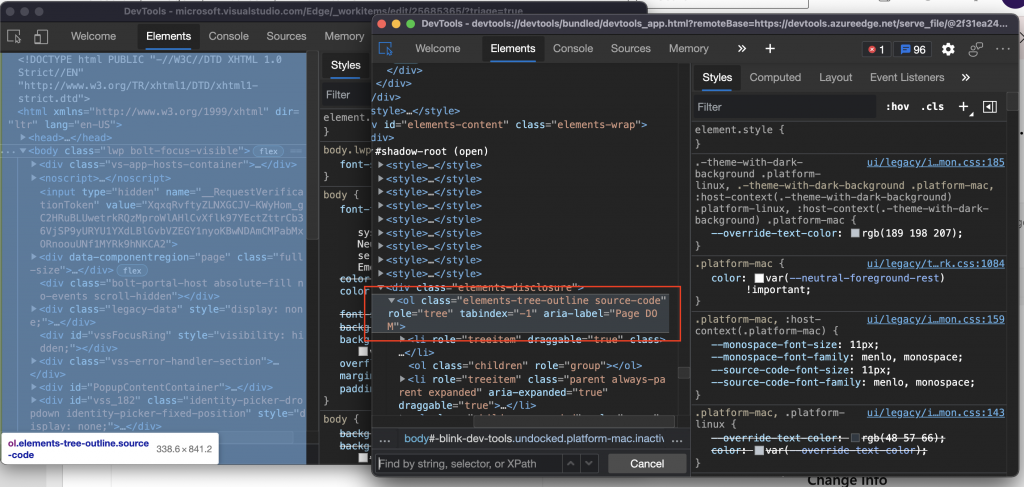Click the front DOM tree vertical scrollbar thumb
This screenshot has width=1024, height=487.
point(683,373)
